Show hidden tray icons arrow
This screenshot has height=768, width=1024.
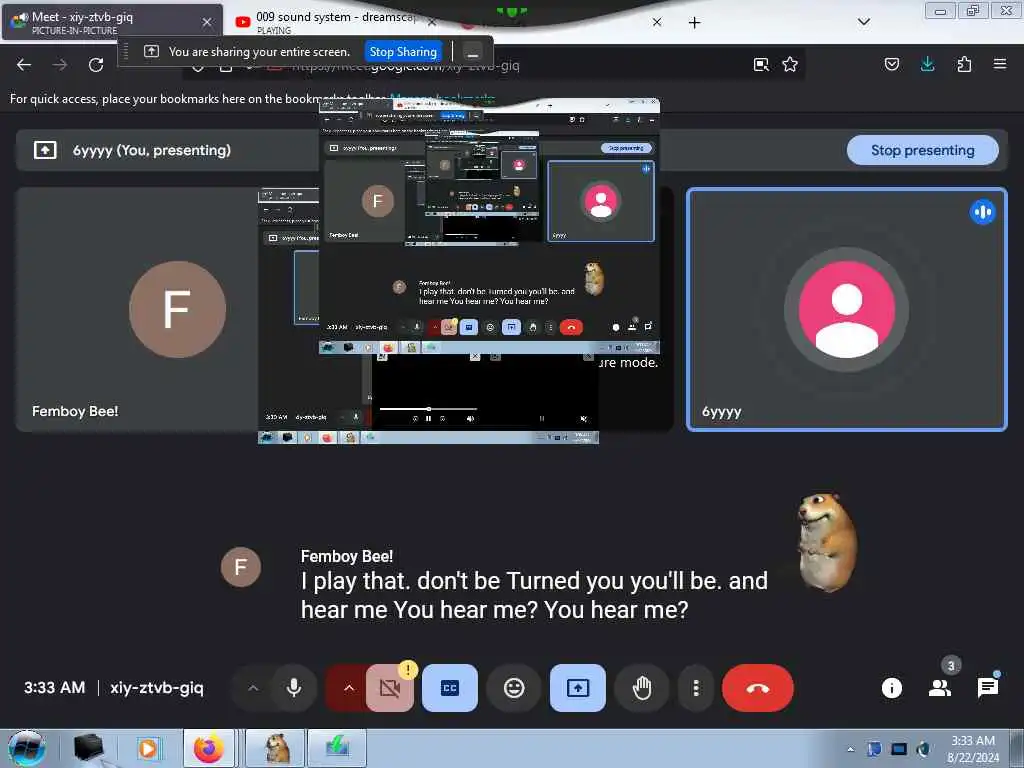[850, 749]
